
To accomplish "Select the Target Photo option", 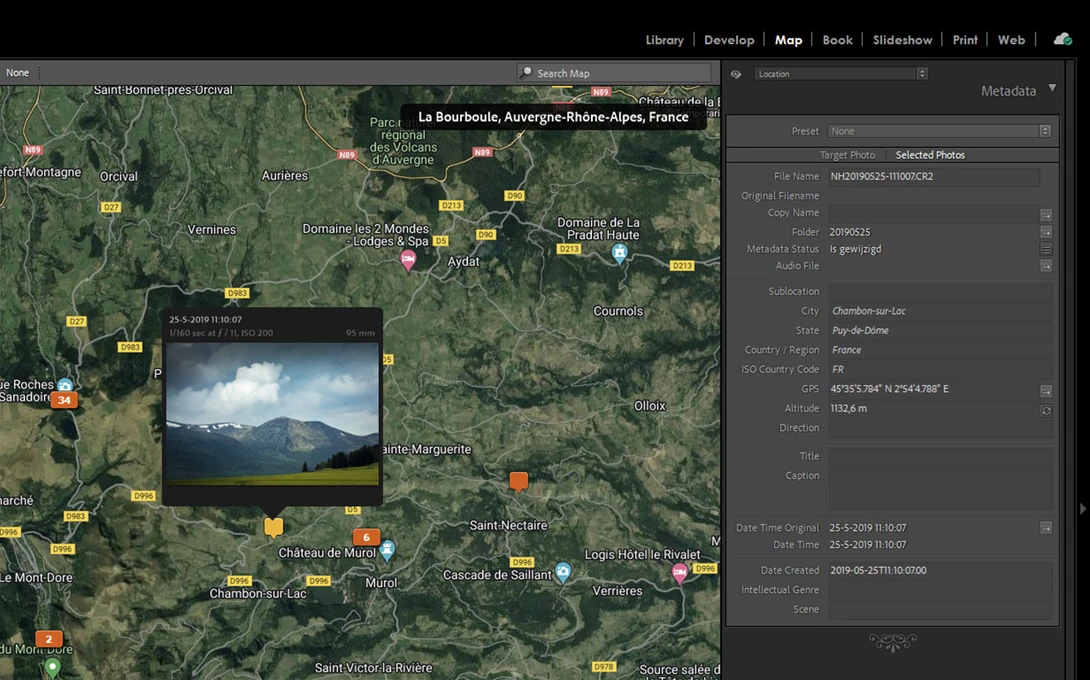I will pyautogui.click(x=847, y=155).
